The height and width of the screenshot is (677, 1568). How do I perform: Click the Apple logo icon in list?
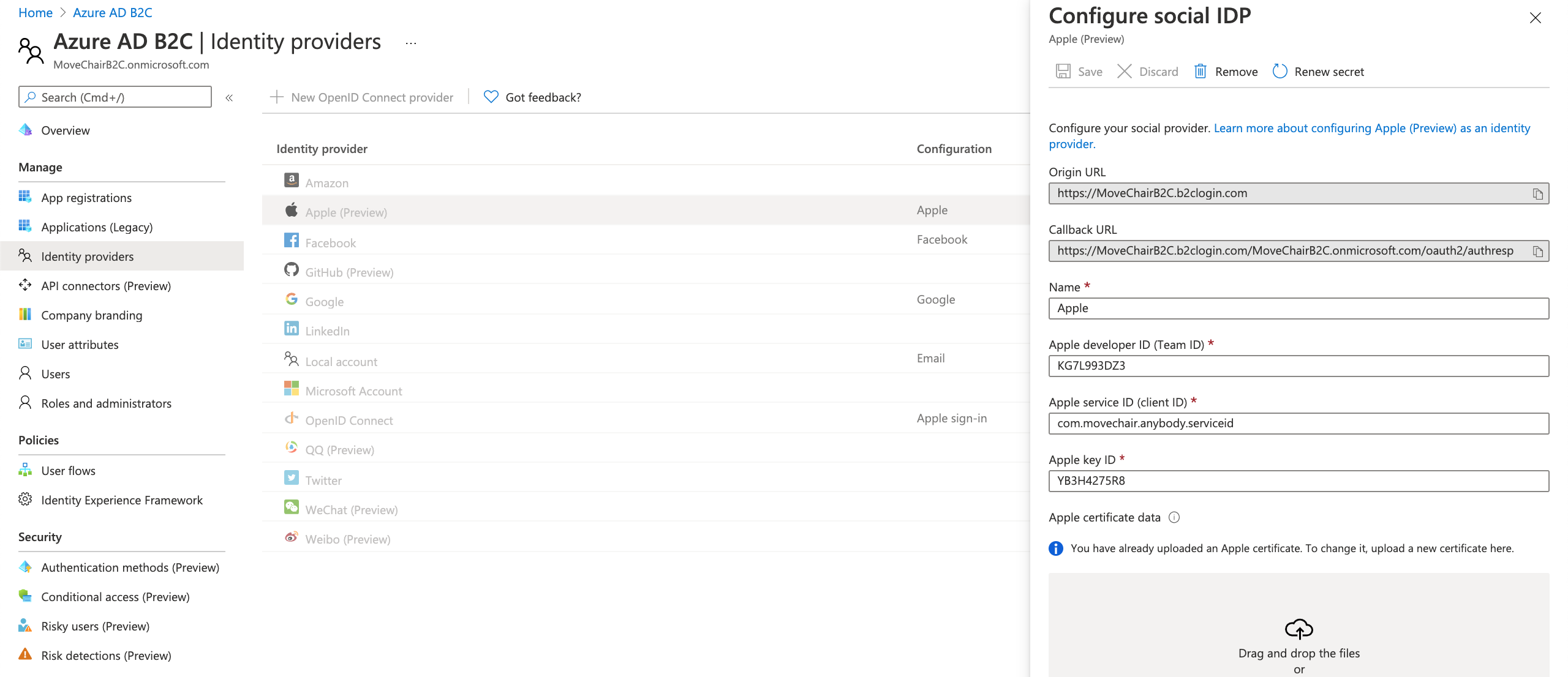click(292, 210)
